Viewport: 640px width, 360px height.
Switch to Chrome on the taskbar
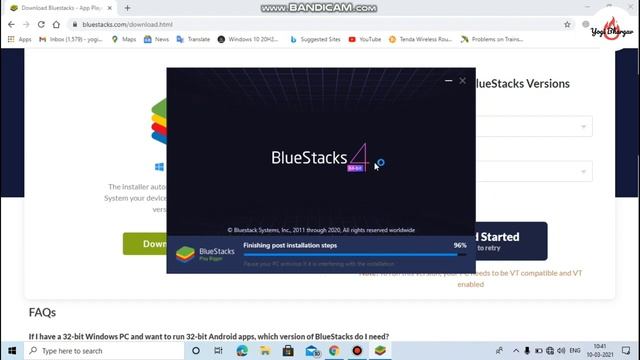pos(334,351)
